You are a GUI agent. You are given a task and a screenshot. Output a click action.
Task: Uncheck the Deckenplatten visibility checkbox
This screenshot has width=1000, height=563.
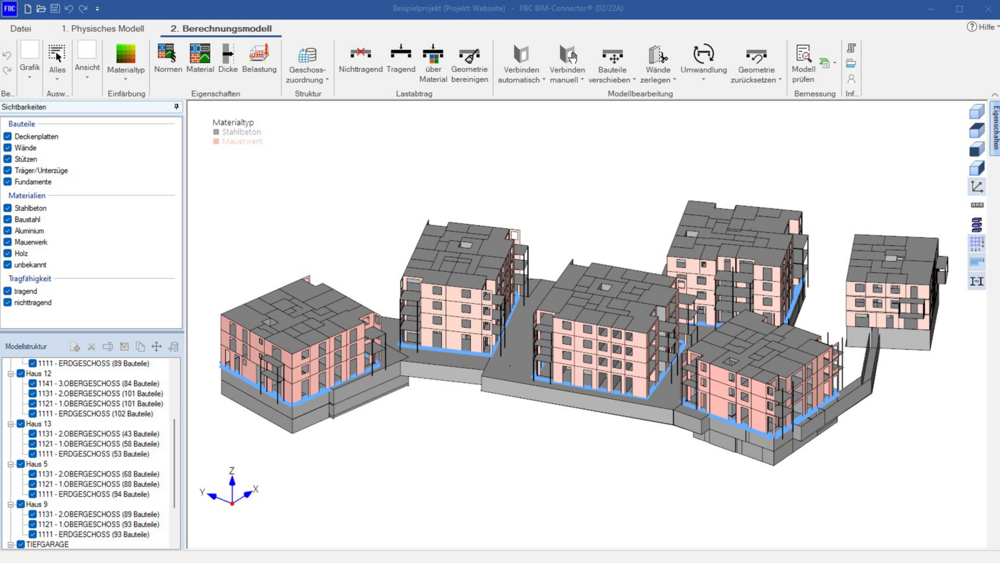(x=8, y=136)
